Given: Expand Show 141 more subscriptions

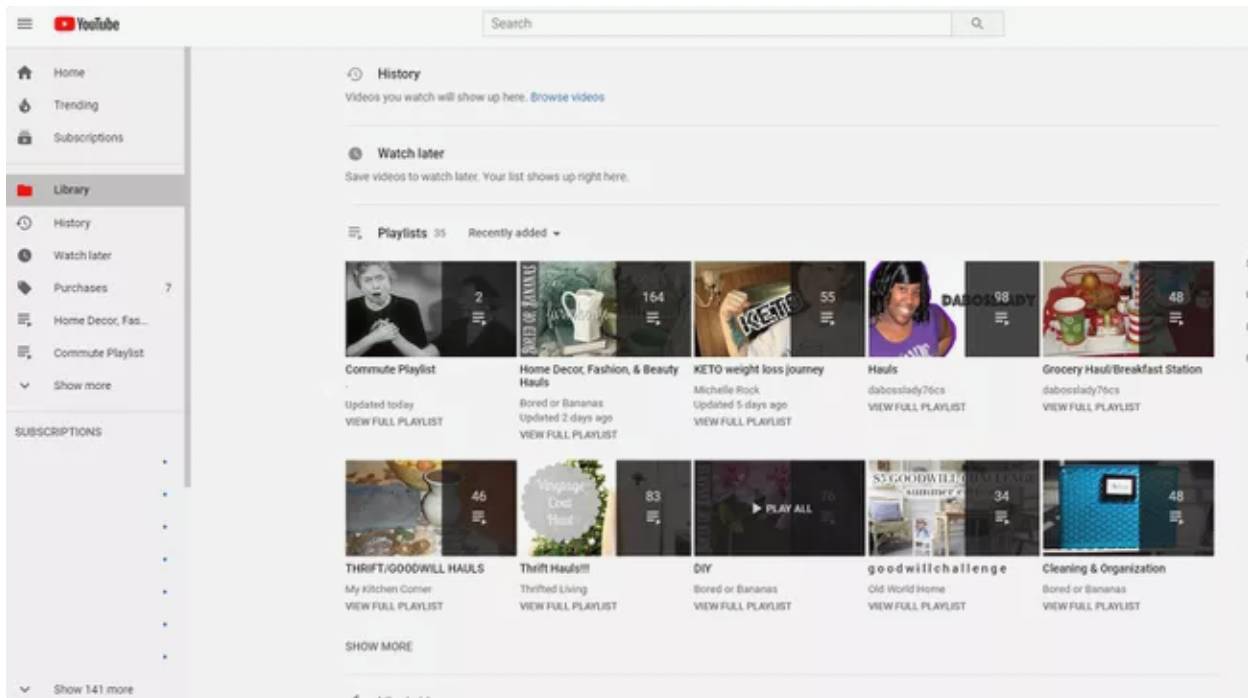Looking at the screenshot, I should [92, 689].
